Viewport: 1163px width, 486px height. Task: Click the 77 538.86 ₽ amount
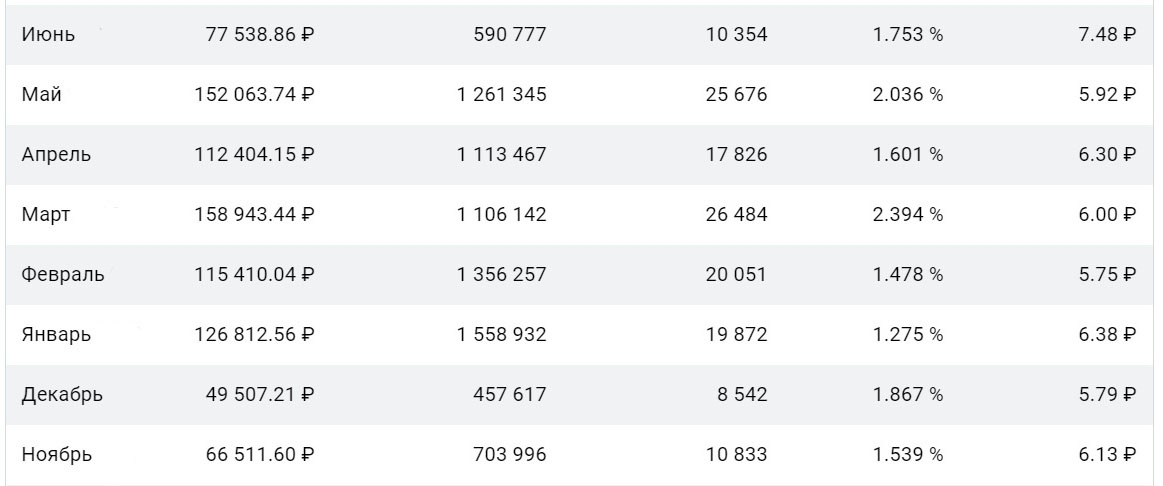pyautogui.click(x=260, y=34)
